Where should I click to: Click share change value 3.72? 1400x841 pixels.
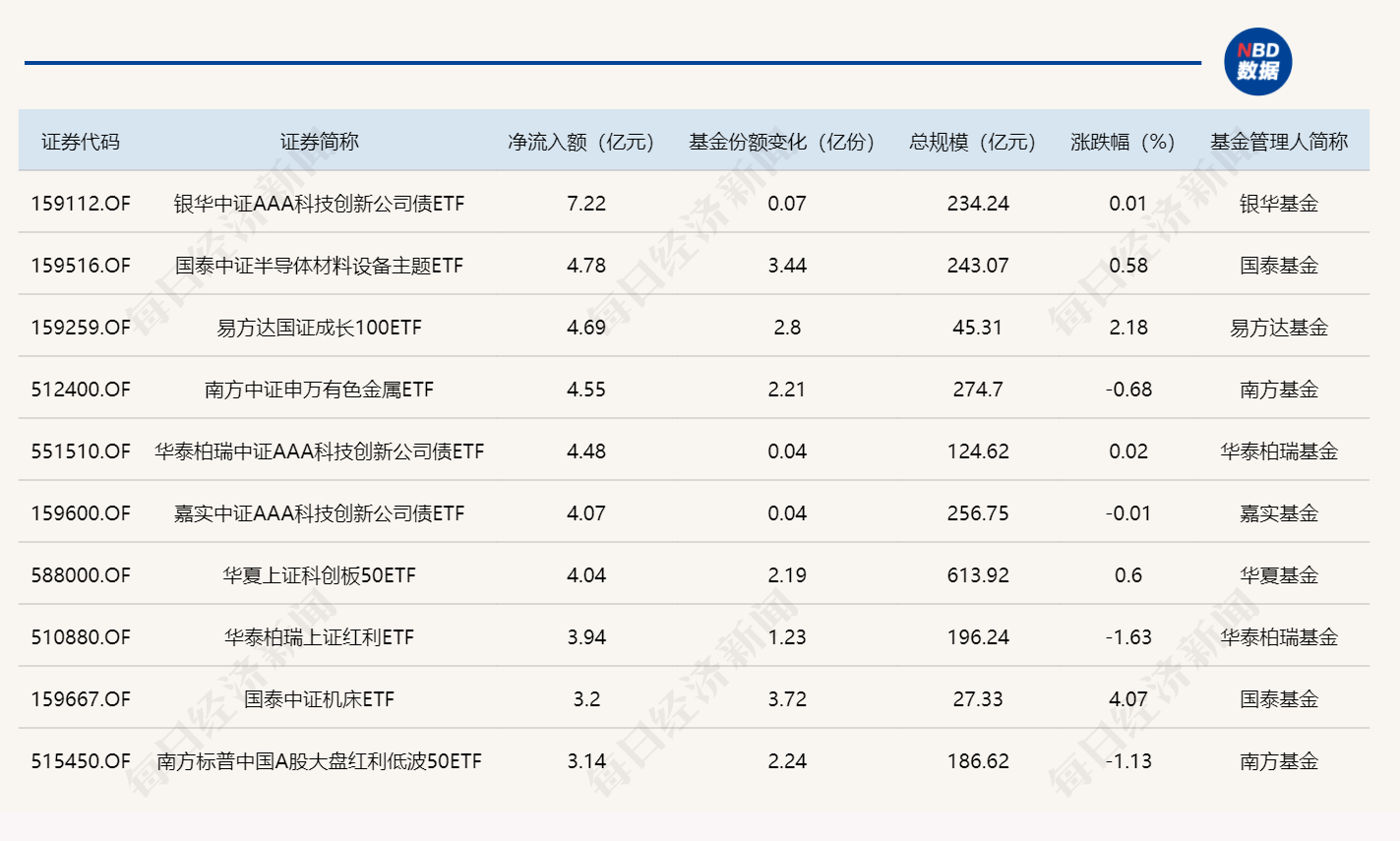click(x=787, y=699)
